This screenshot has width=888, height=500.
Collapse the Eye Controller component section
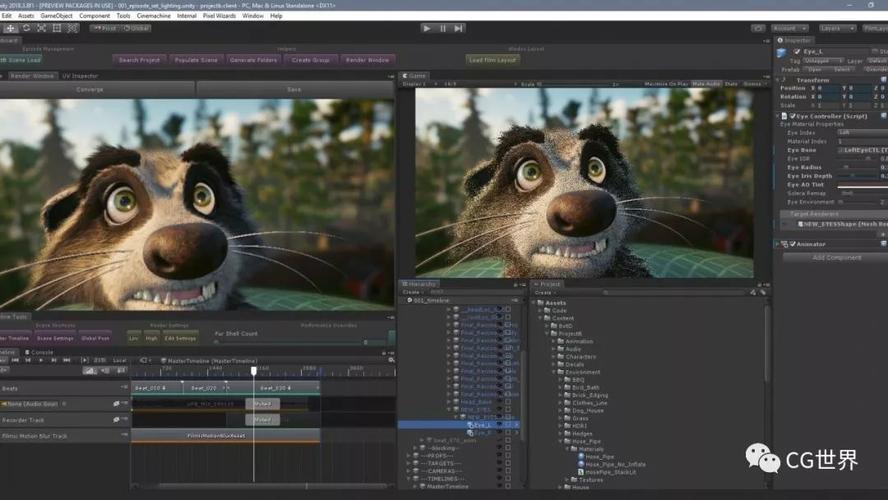(x=778, y=116)
